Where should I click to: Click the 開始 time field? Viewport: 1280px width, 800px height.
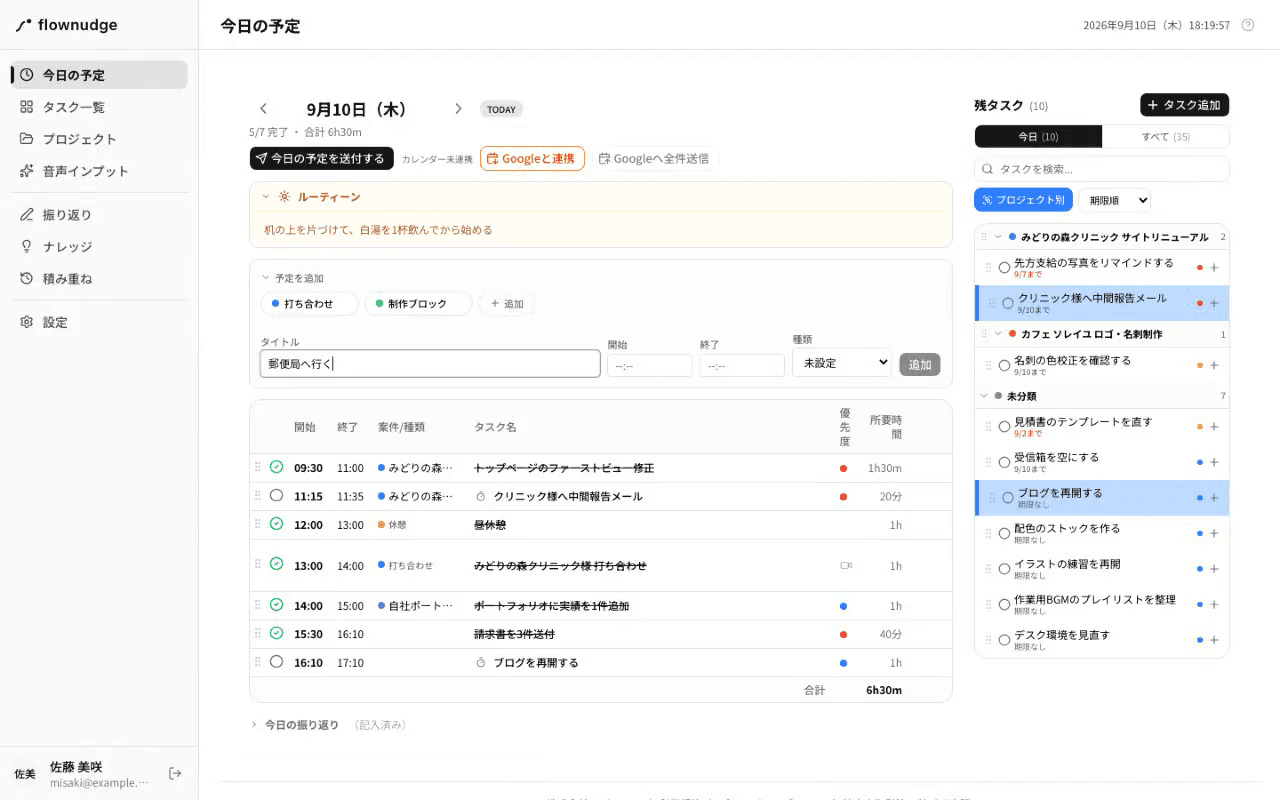[649, 365]
